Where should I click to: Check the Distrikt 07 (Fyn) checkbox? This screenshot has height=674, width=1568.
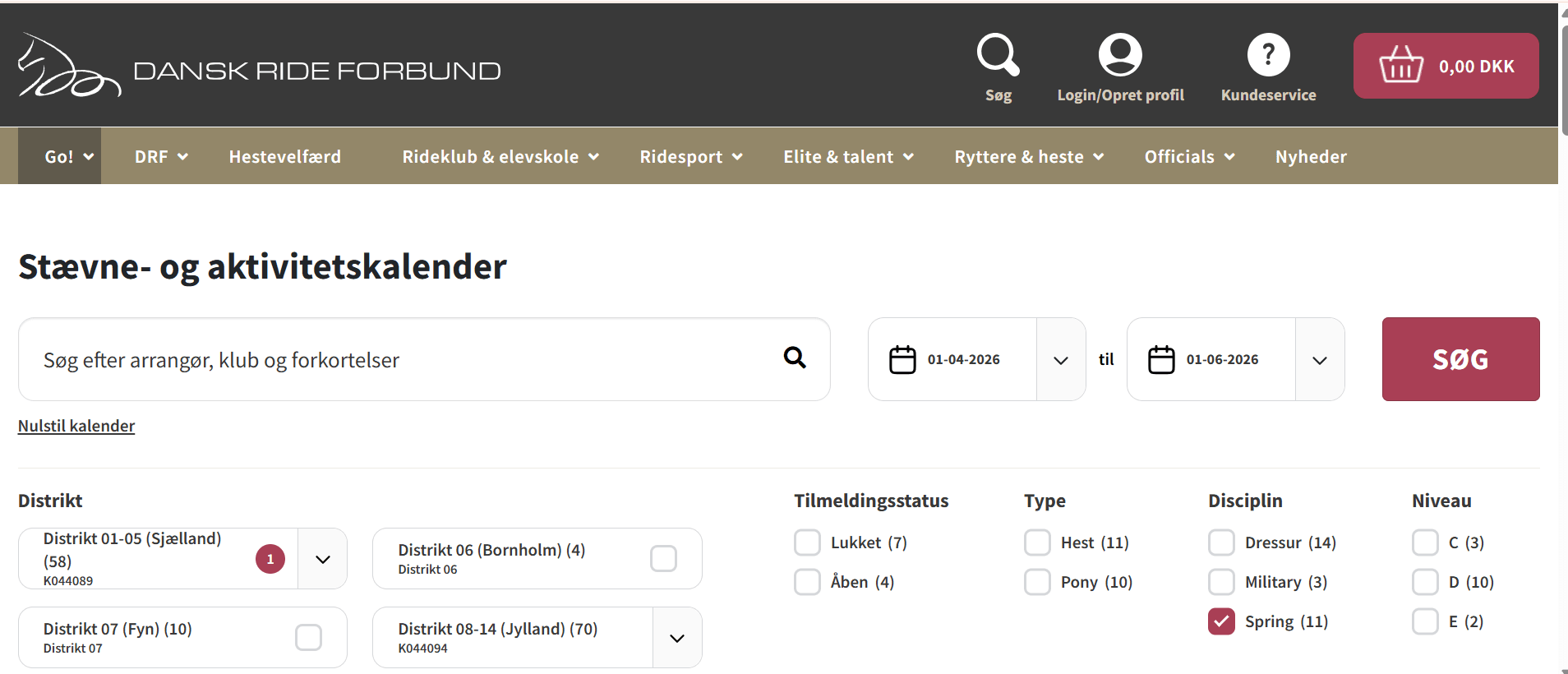click(x=308, y=637)
